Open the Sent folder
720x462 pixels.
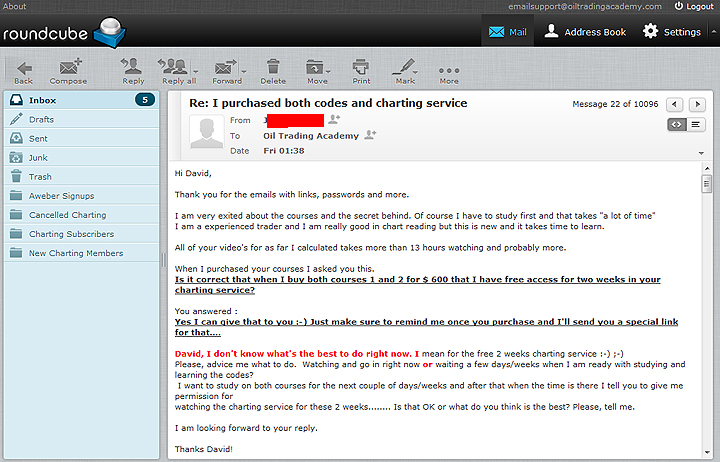point(82,139)
